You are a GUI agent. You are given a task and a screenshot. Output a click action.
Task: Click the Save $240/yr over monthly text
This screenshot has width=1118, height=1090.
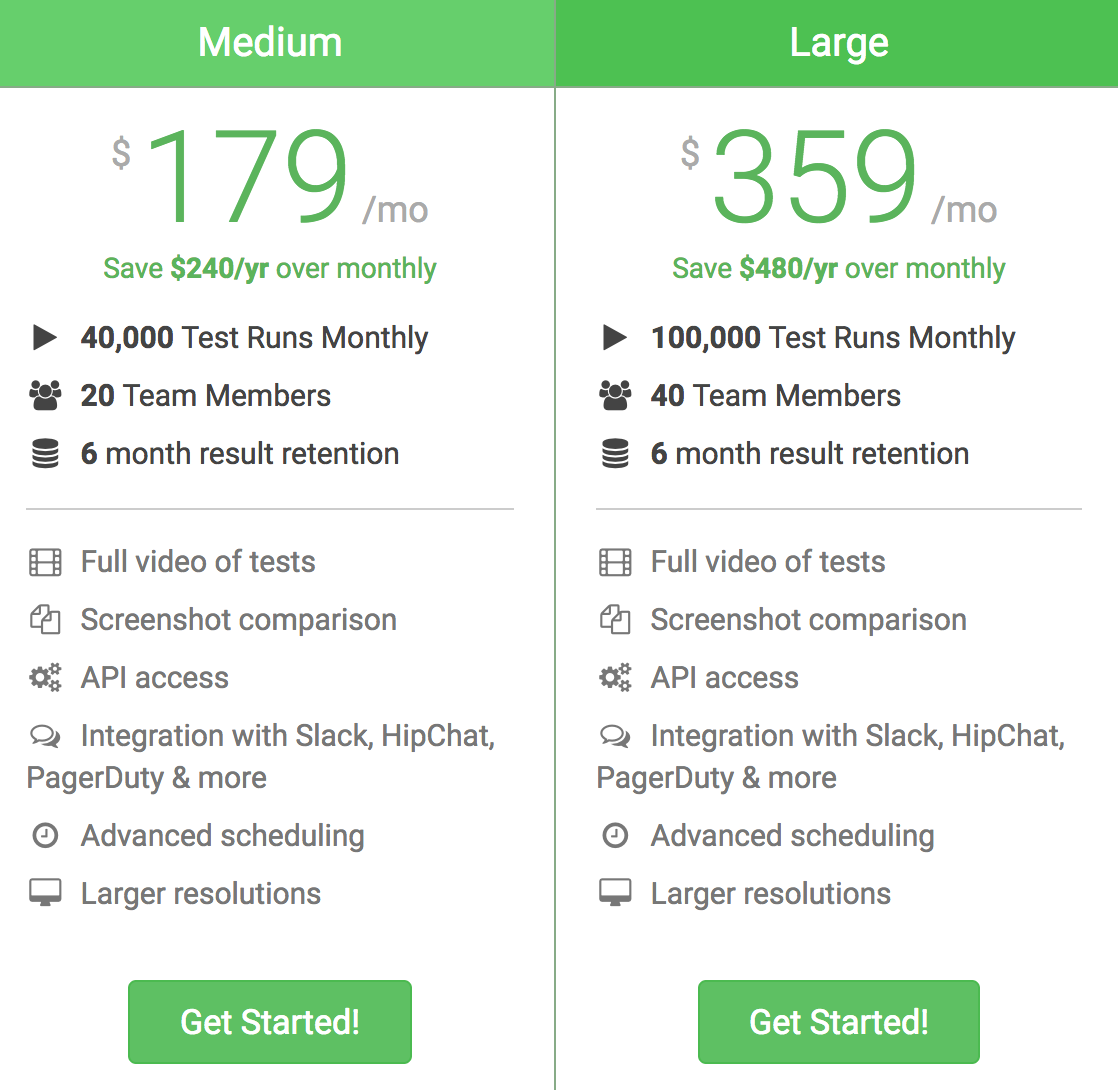pos(270,268)
